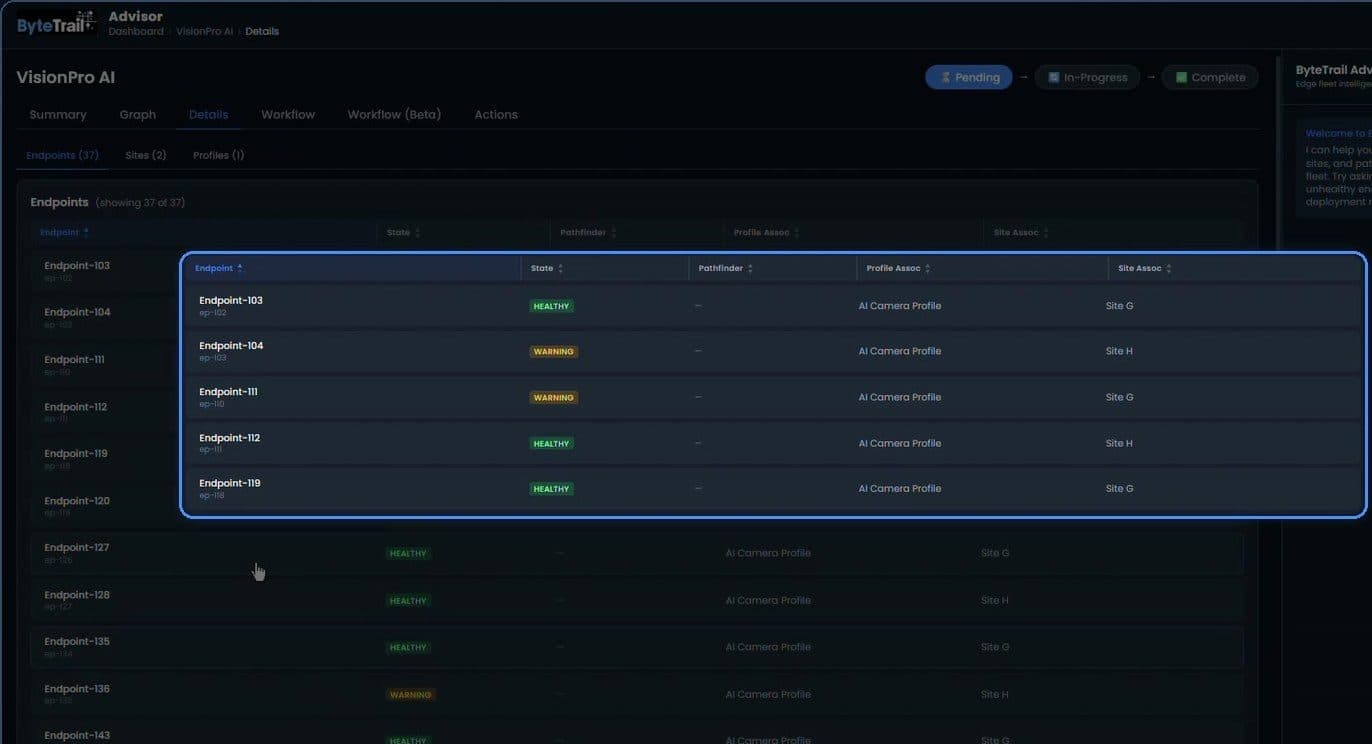Click Site G in the Endpoint-127 row

pyautogui.click(x=995, y=553)
